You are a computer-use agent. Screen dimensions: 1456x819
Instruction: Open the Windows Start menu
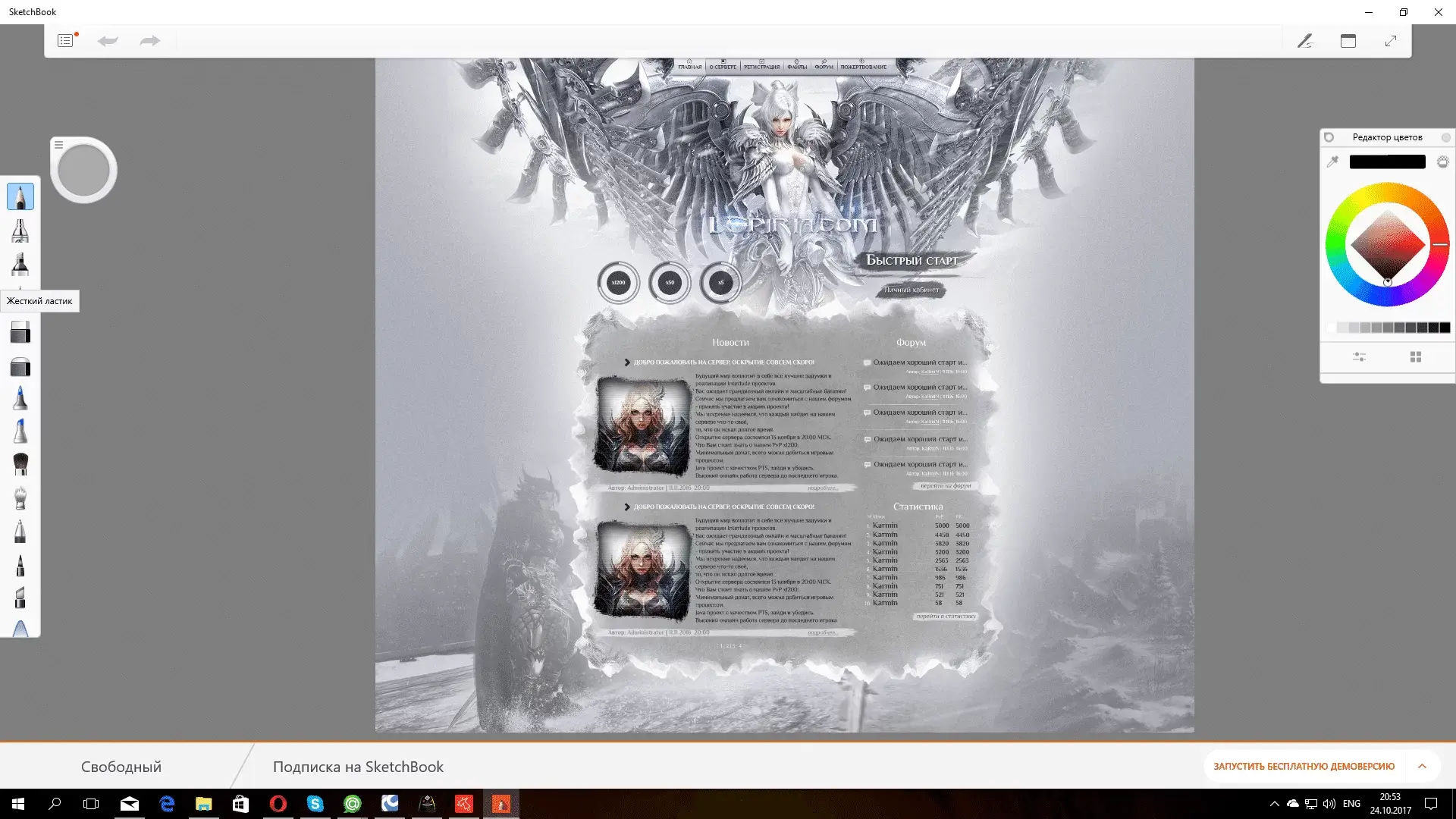18,804
